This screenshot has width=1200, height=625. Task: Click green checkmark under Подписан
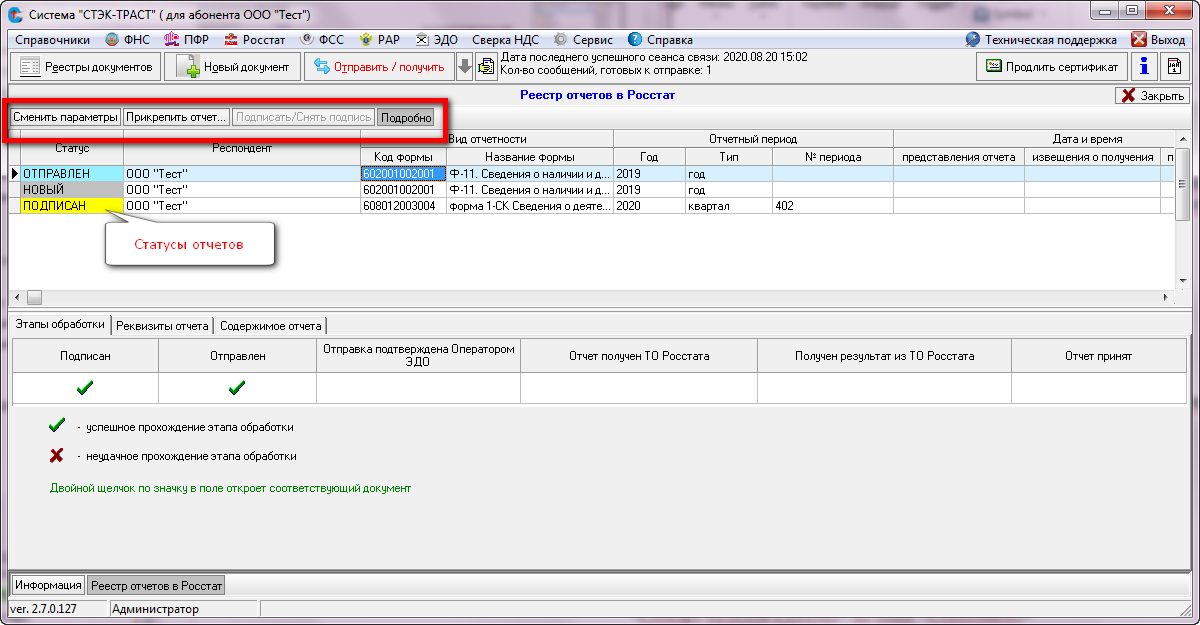[85, 387]
